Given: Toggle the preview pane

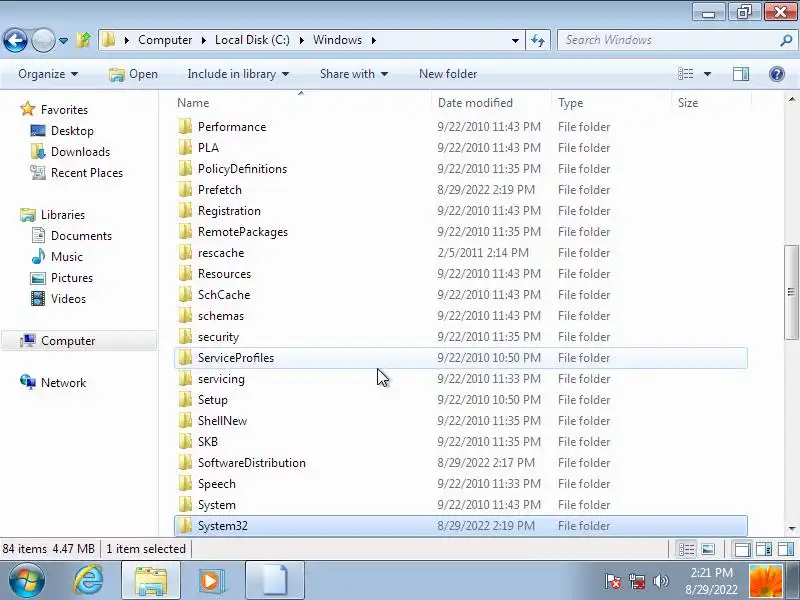Looking at the screenshot, I should [x=741, y=74].
